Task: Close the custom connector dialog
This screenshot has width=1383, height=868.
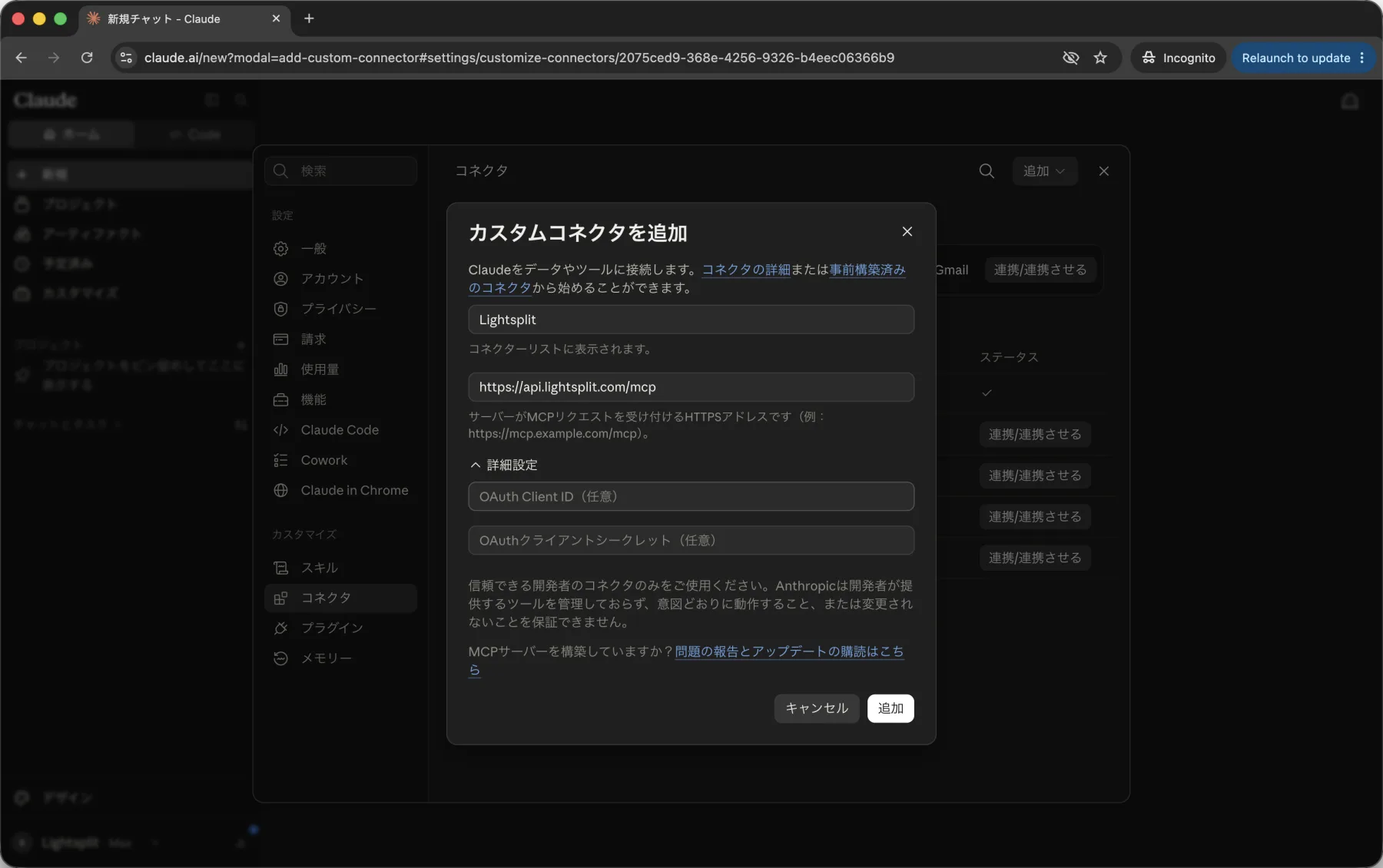Action: [907, 232]
